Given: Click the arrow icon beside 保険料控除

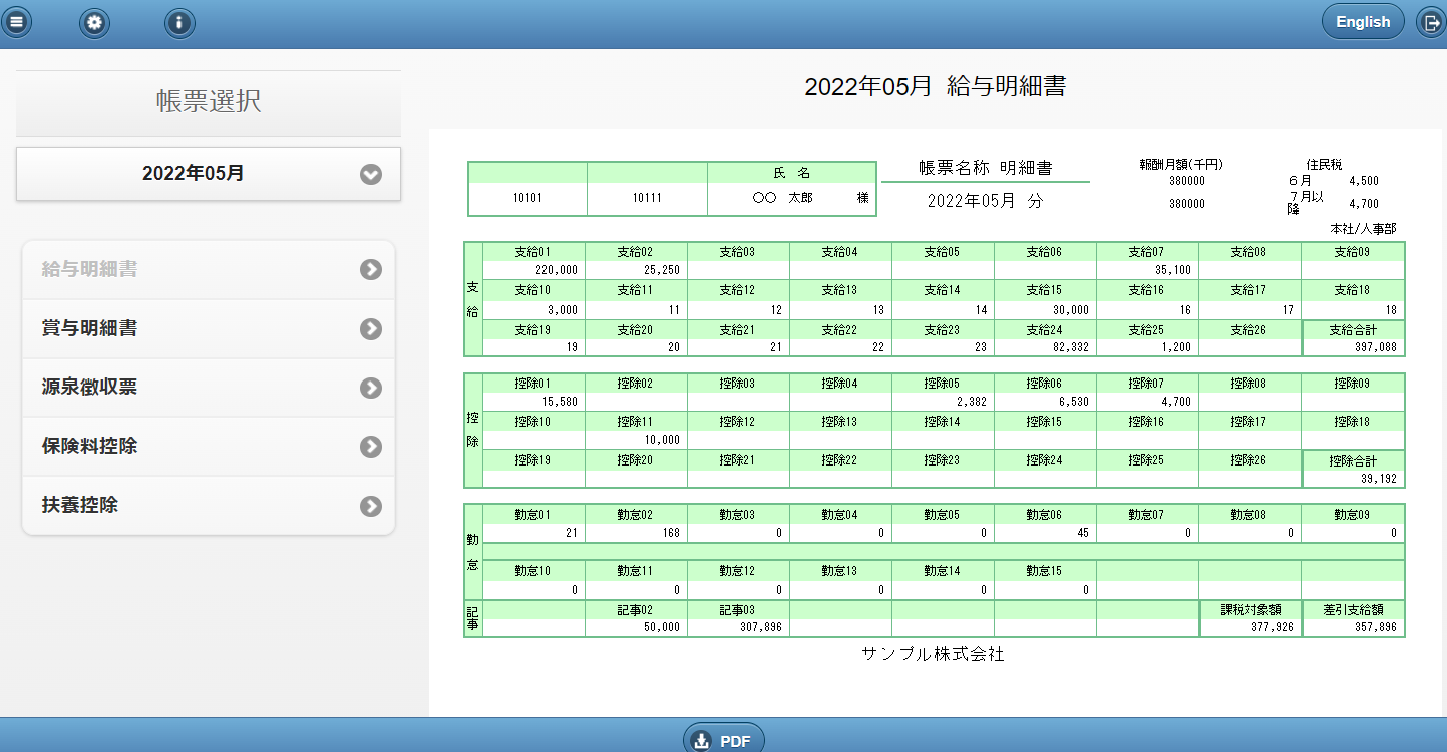Looking at the screenshot, I should pyautogui.click(x=371, y=446).
